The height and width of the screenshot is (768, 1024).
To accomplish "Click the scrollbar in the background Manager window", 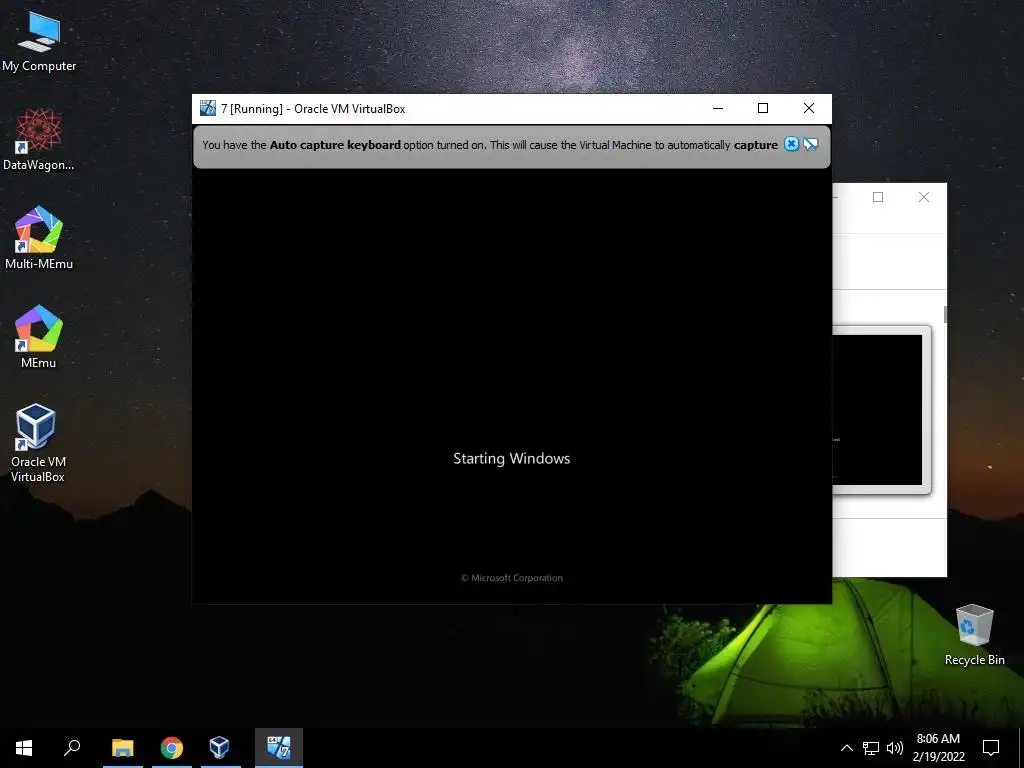I will [944, 313].
